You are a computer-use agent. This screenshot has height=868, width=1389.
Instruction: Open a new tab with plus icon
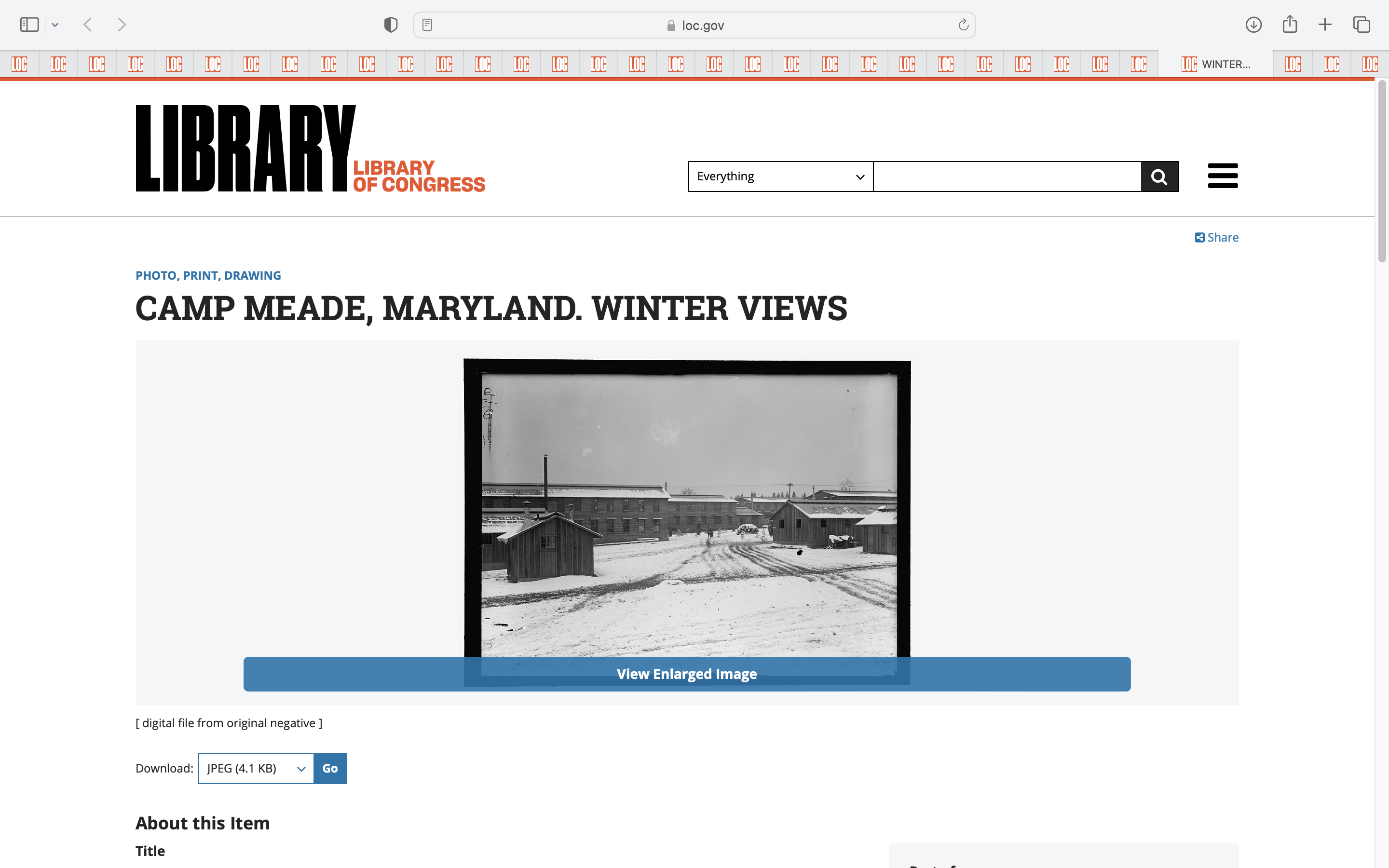click(1325, 25)
